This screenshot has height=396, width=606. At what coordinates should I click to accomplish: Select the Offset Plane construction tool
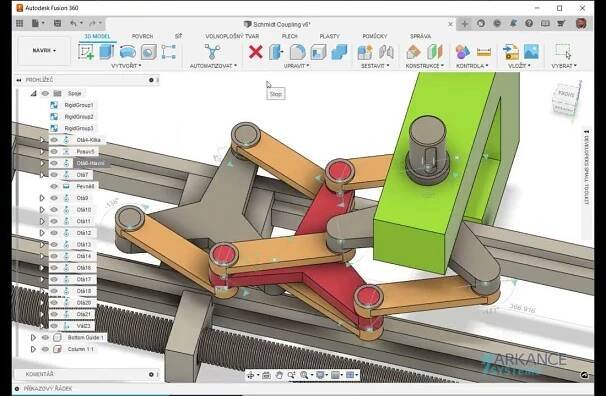pyautogui.click(x=414, y=52)
